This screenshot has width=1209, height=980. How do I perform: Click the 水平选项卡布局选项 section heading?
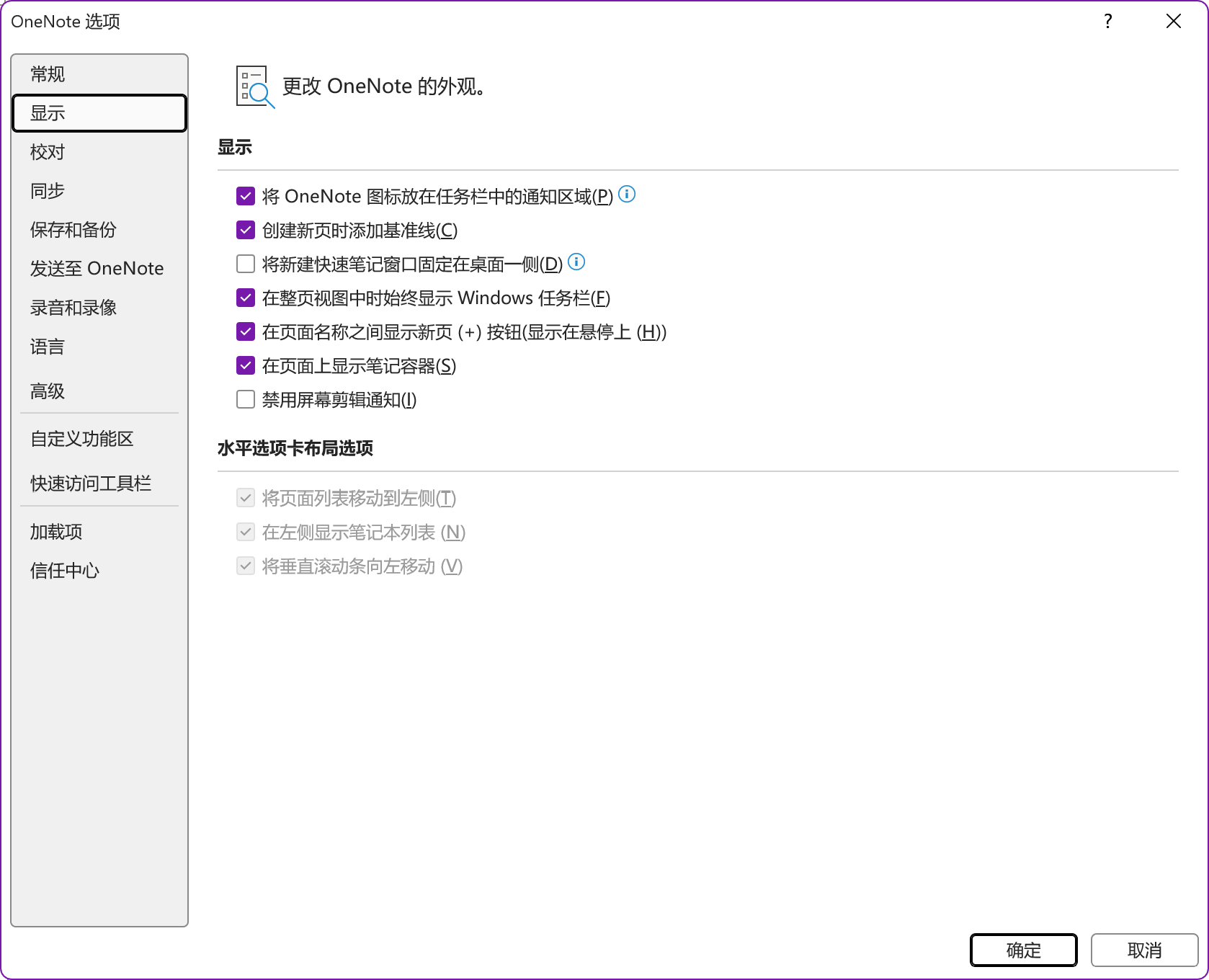pyautogui.click(x=295, y=448)
